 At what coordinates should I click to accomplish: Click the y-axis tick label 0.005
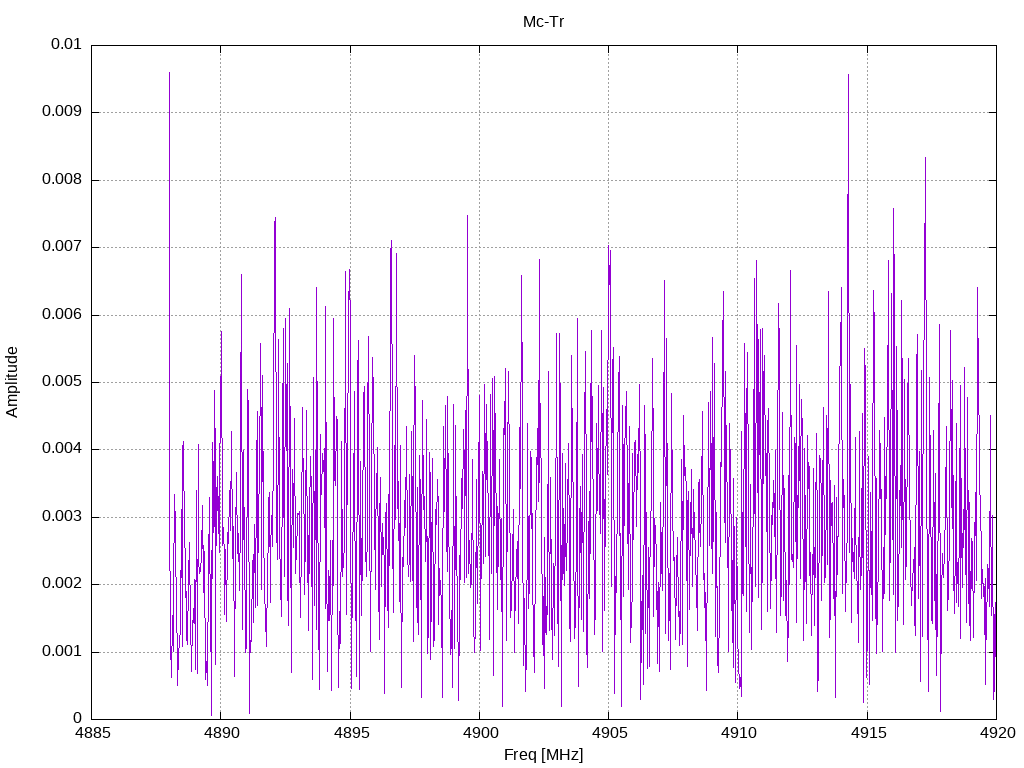[62, 382]
